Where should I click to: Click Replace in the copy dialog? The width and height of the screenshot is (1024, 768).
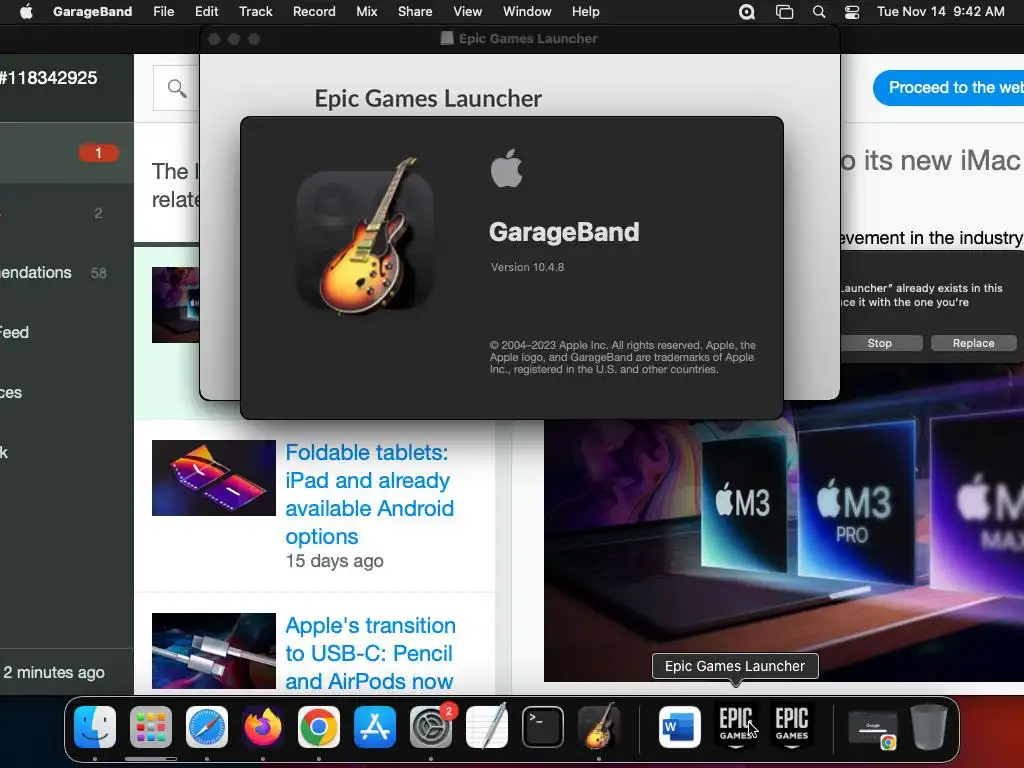pyautogui.click(x=973, y=343)
